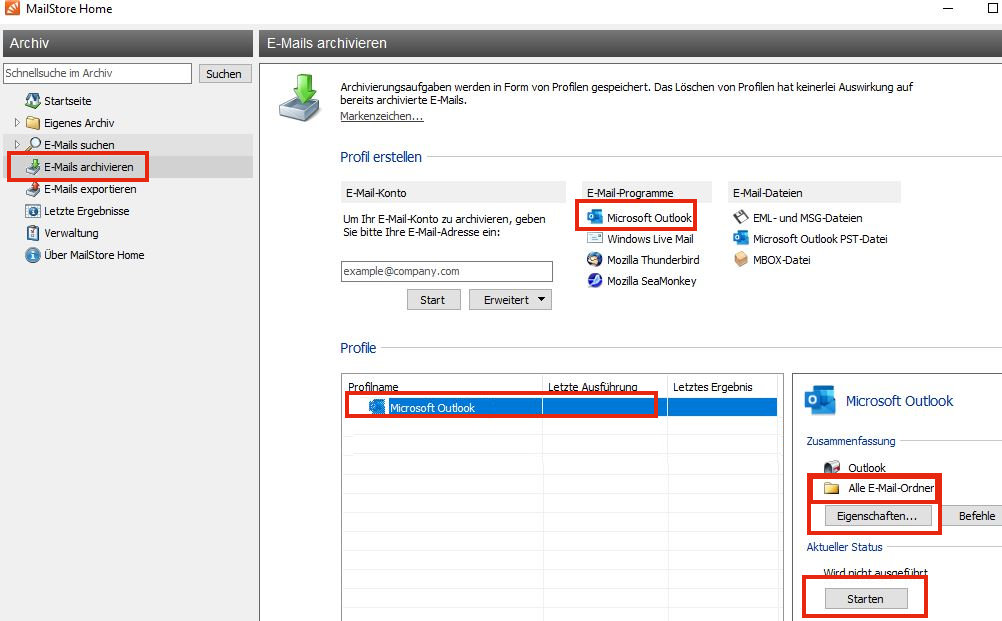The image size is (1002, 621).
Task: Maximize the MailStore Home window
Action: click(x=992, y=8)
